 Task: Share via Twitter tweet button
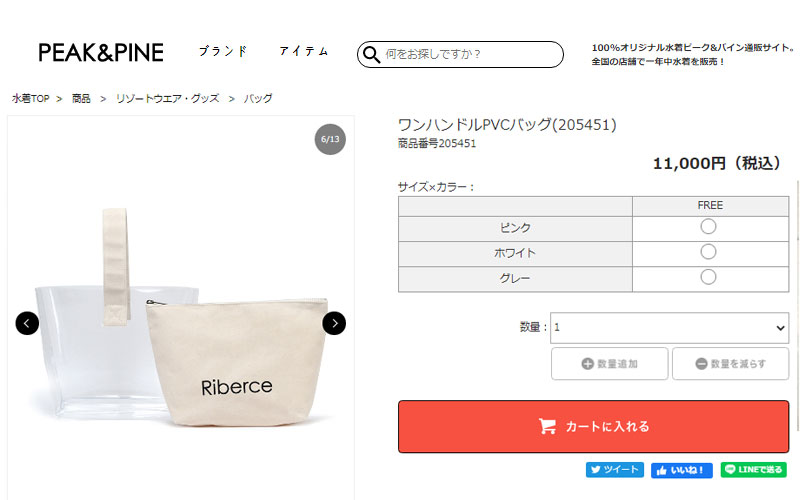614,469
